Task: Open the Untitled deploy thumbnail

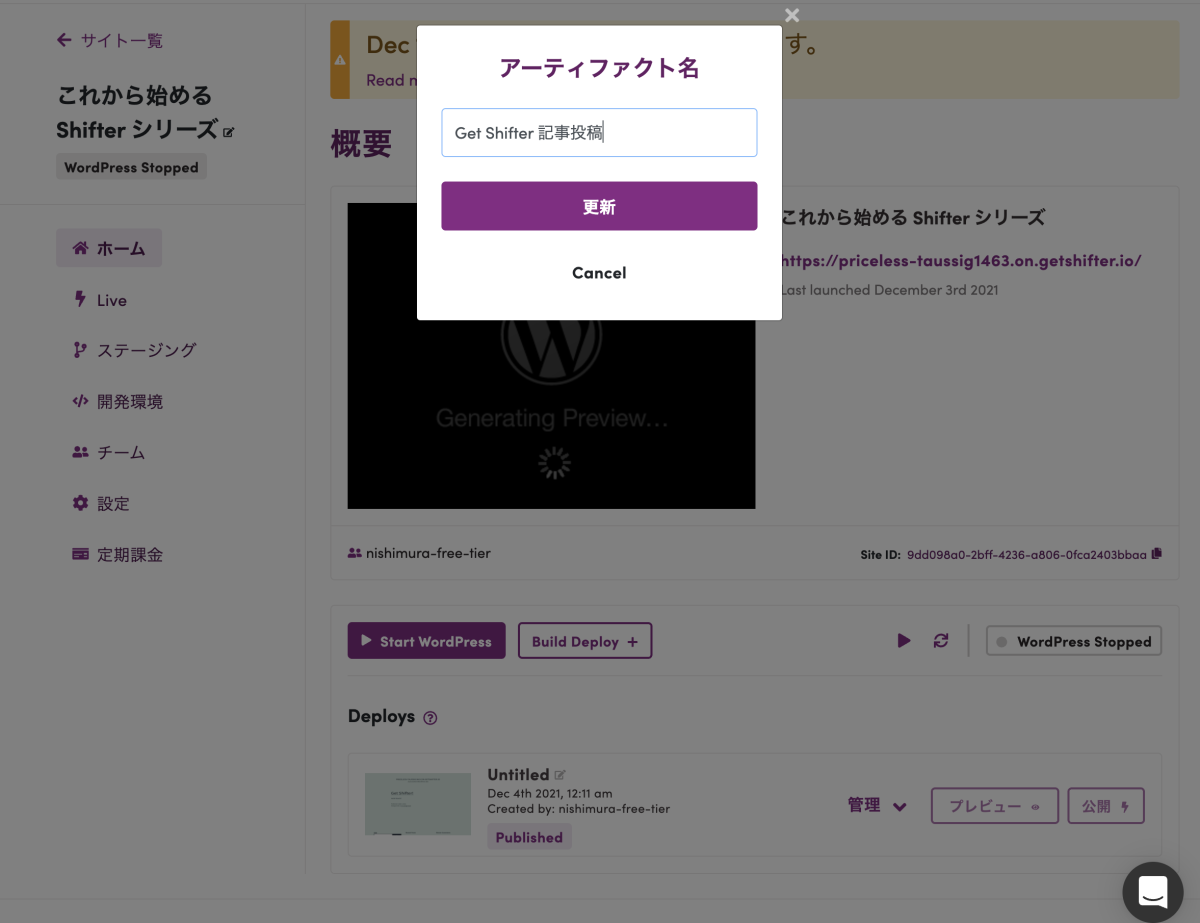Action: click(x=418, y=804)
